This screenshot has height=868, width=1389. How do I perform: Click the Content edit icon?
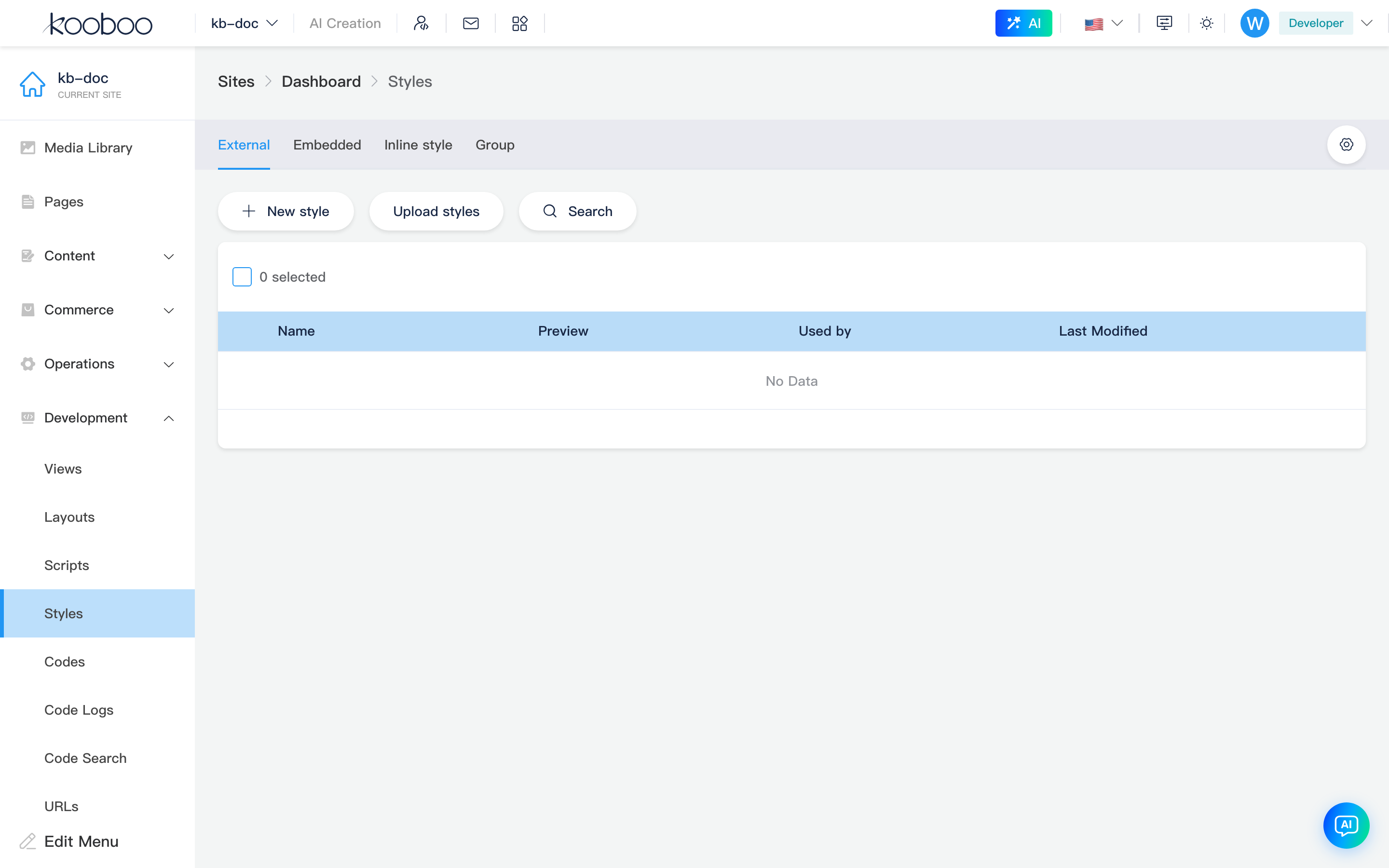(27, 256)
